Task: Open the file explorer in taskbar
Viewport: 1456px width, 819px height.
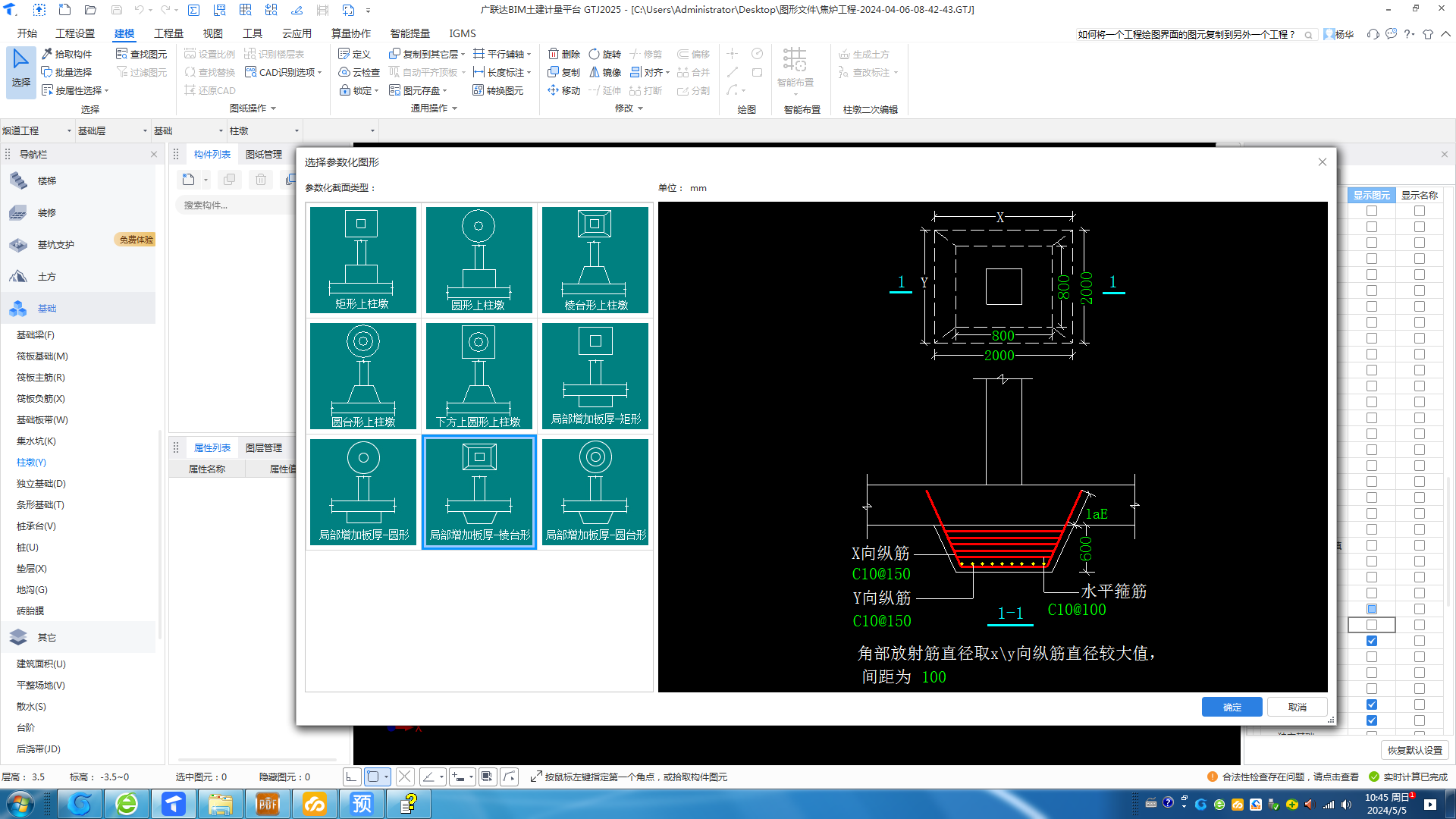Action: pos(221,804)
